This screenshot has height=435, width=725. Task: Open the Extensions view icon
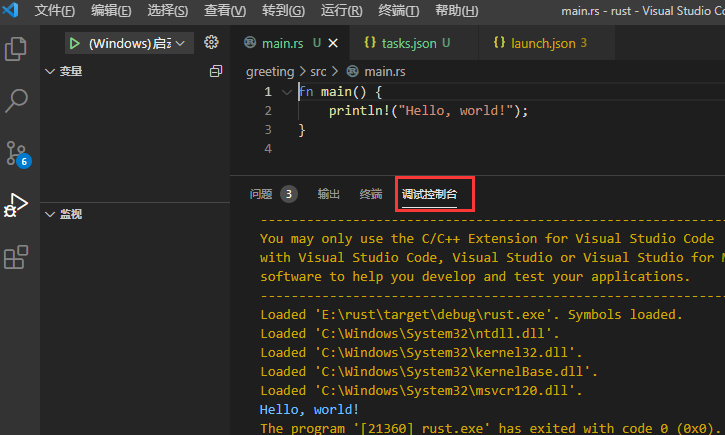click(16, 258)
